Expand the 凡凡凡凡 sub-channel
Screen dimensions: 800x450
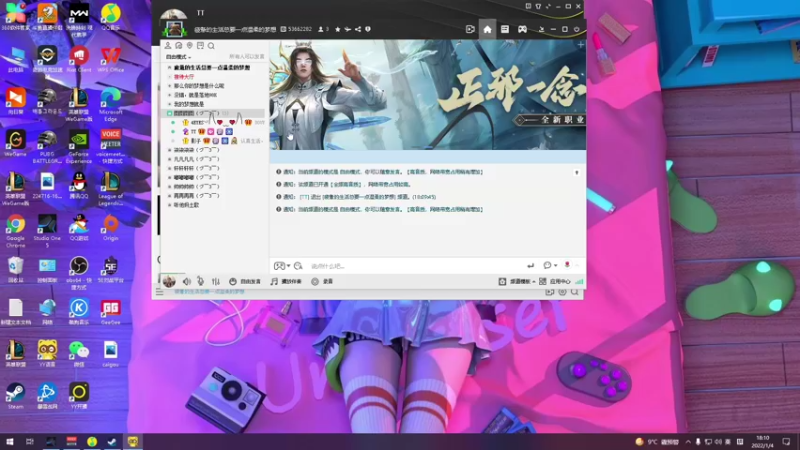[x=169, y=159]
